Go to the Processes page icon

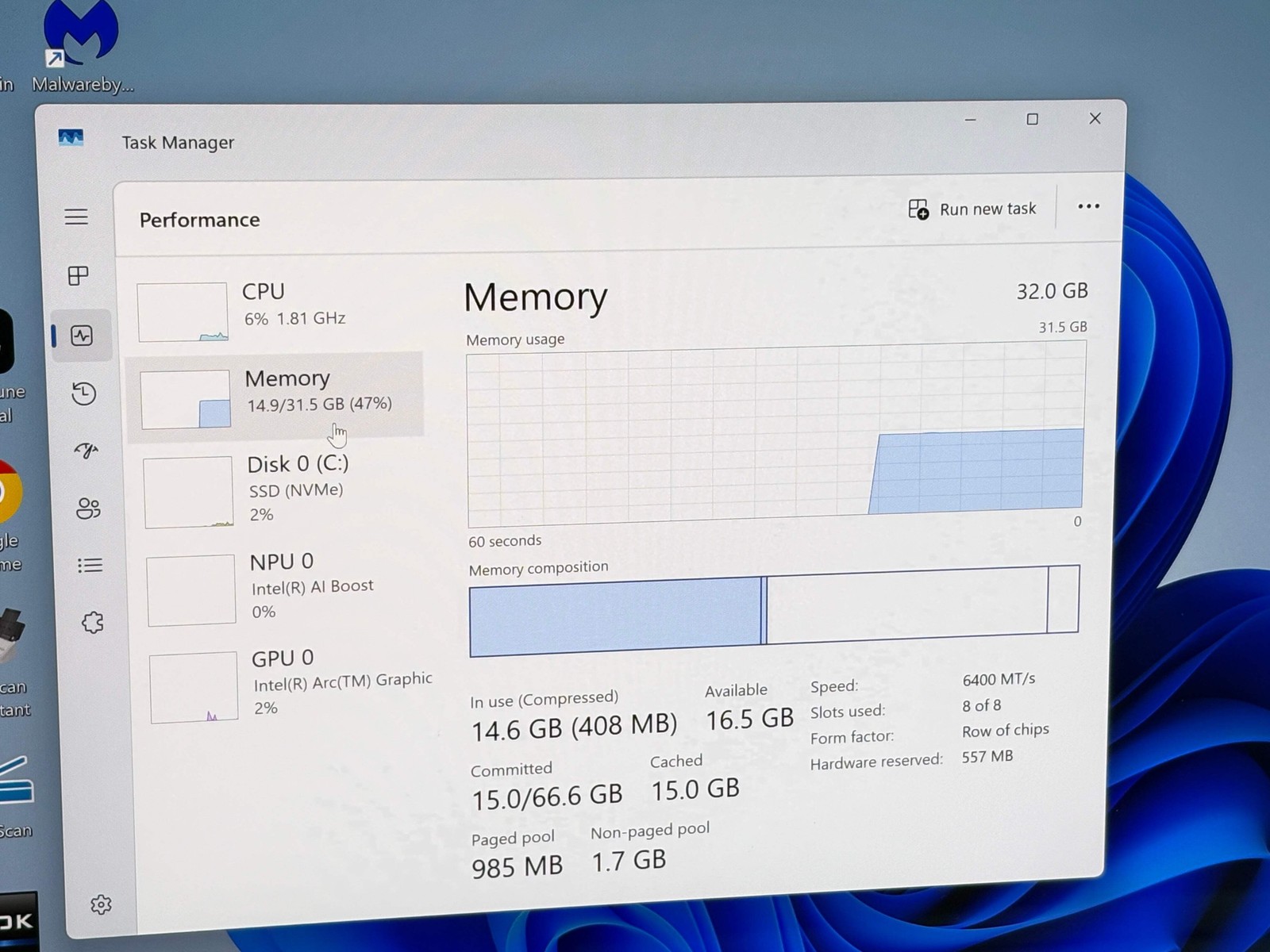78,276
